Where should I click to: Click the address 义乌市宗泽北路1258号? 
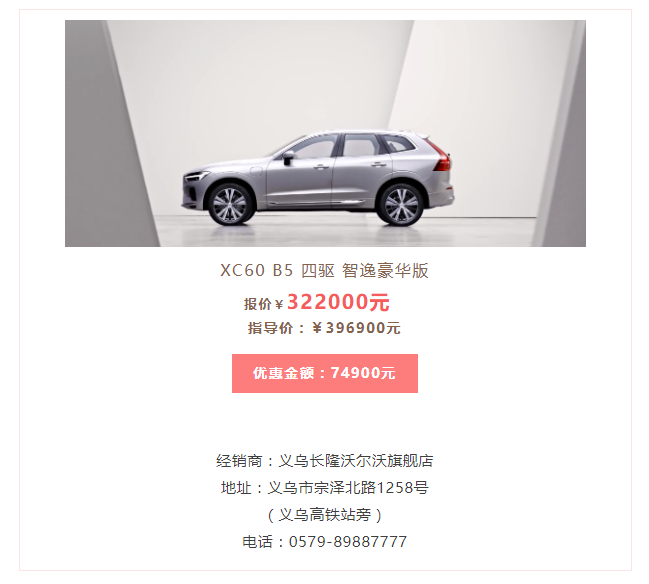click(348, 488)
